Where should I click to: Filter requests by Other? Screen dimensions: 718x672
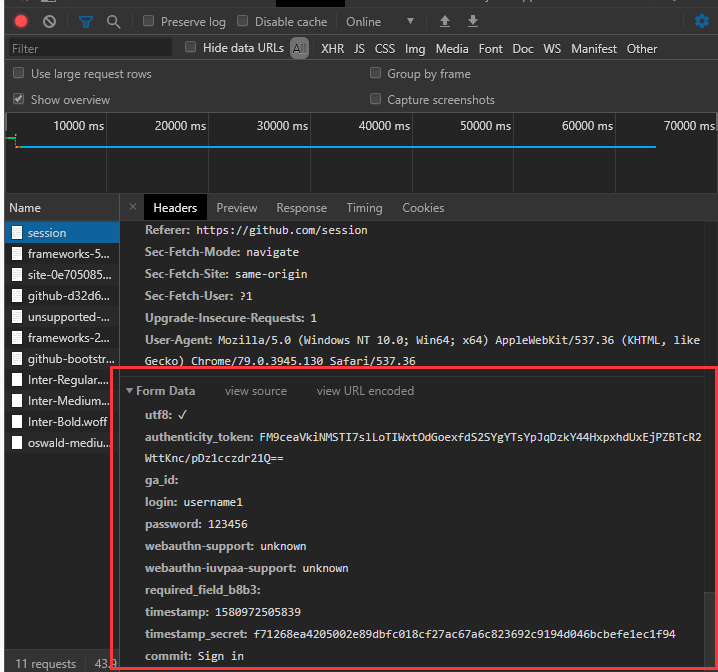click(x=642, y=49)
